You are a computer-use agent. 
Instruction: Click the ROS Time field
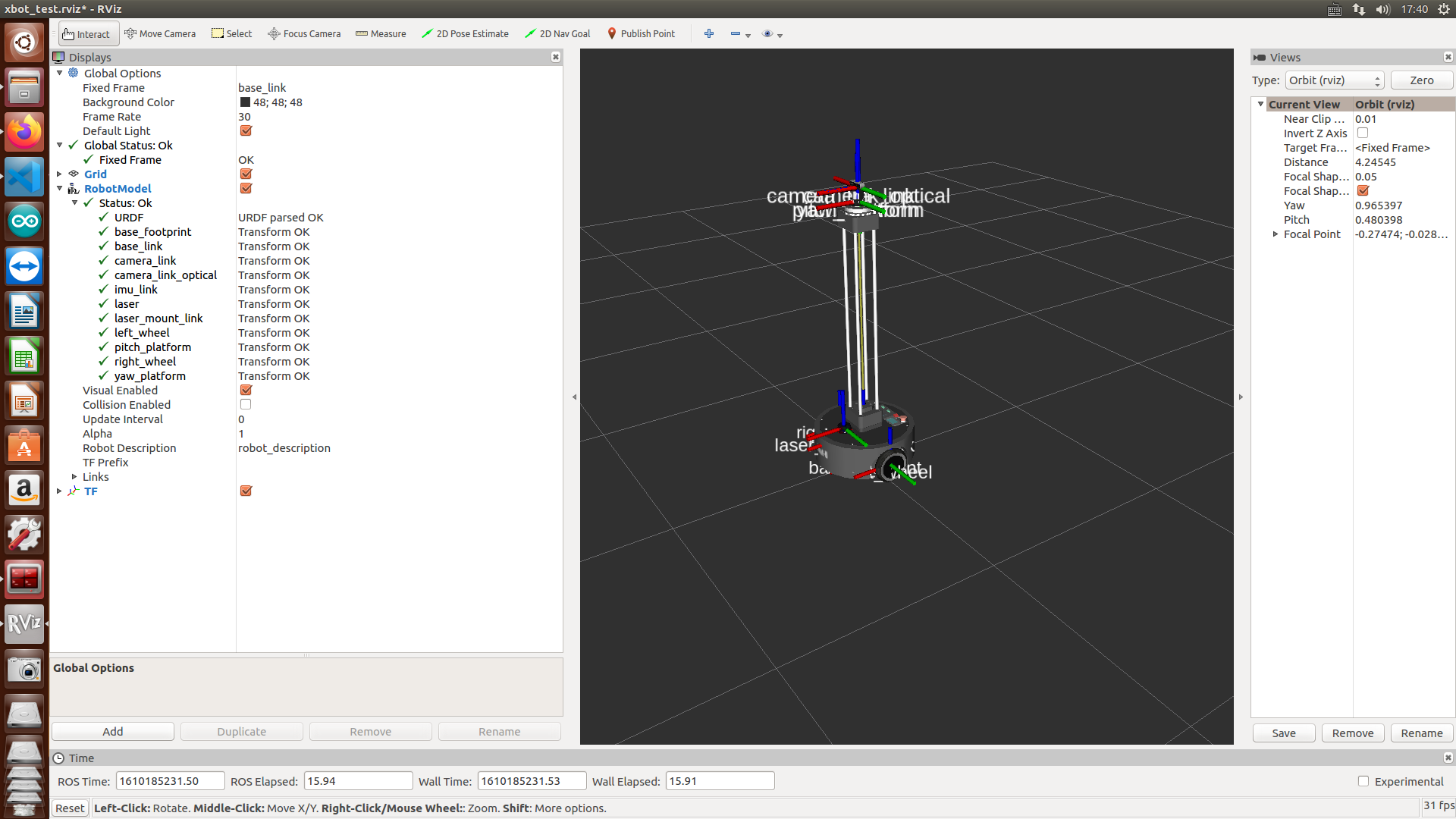[x=170, y=781]
